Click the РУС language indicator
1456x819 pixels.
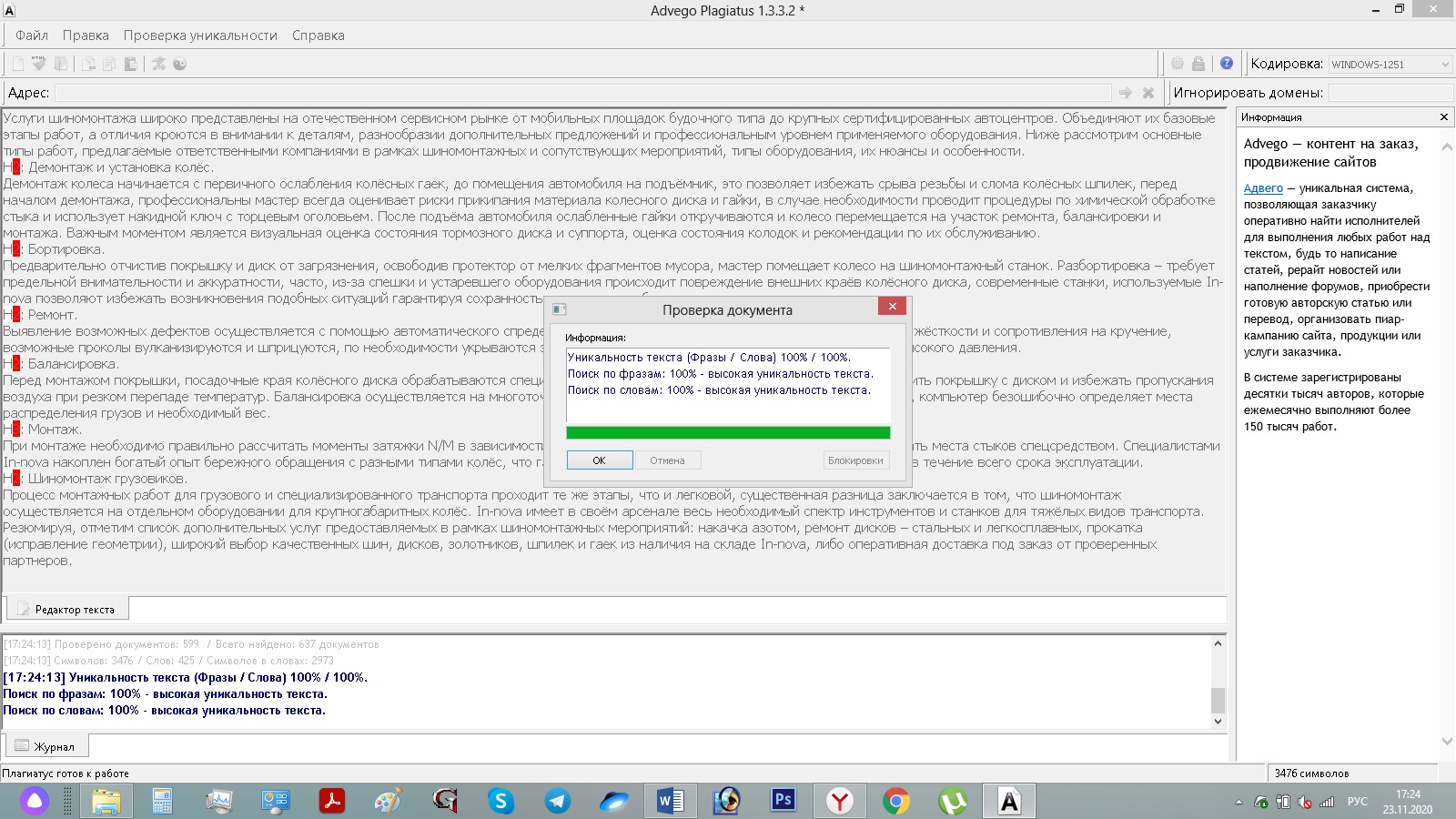[1357, 802]
